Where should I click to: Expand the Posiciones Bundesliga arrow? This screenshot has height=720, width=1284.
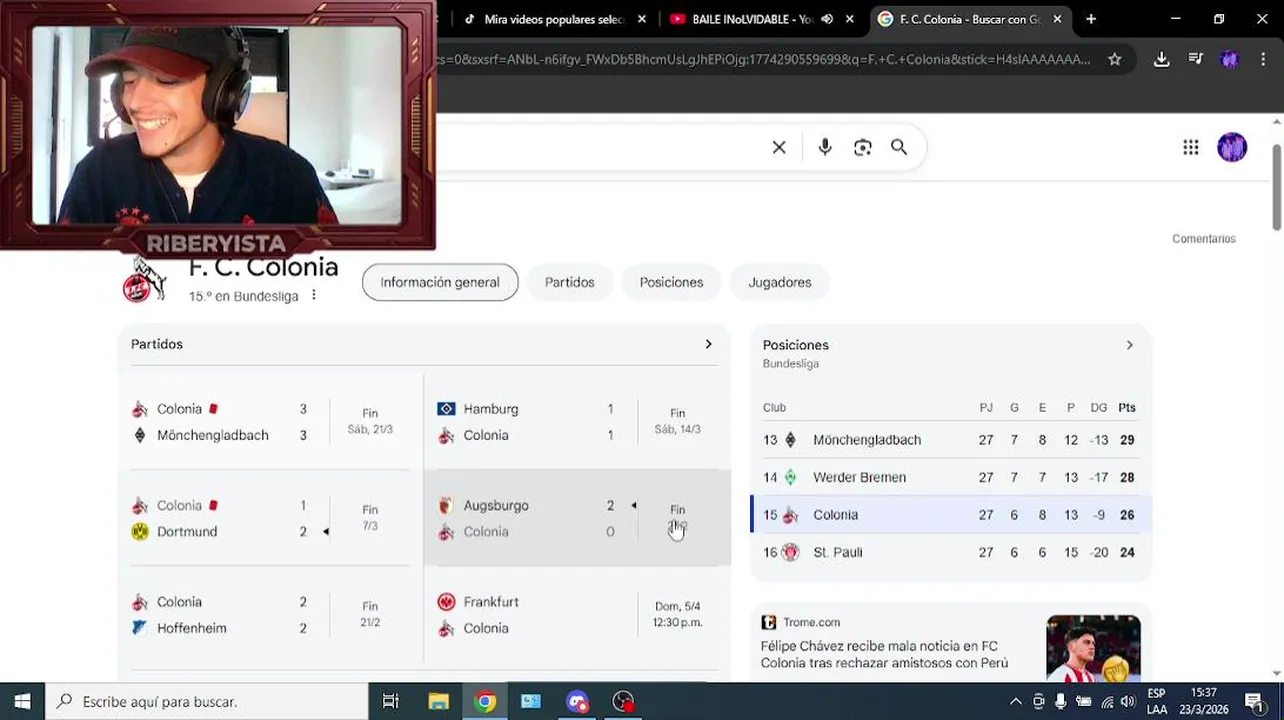1129,345
